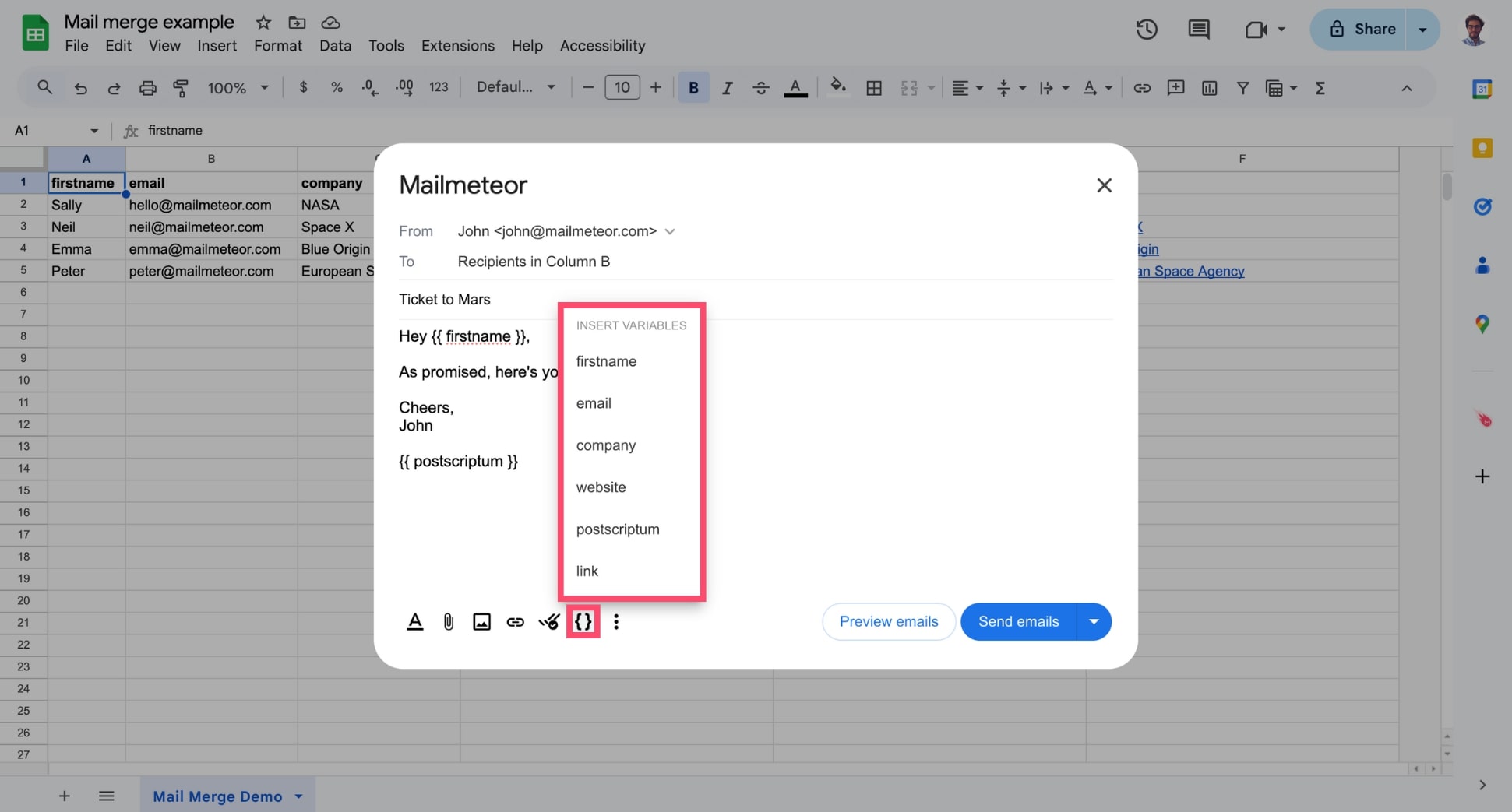Open the text color picker

tap(795, 88)
